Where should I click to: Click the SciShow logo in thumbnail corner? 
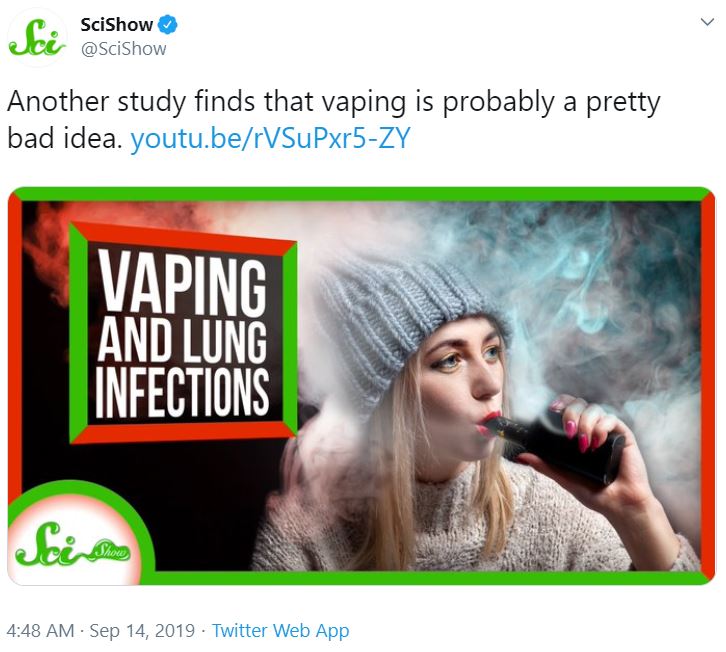(73, 545)
